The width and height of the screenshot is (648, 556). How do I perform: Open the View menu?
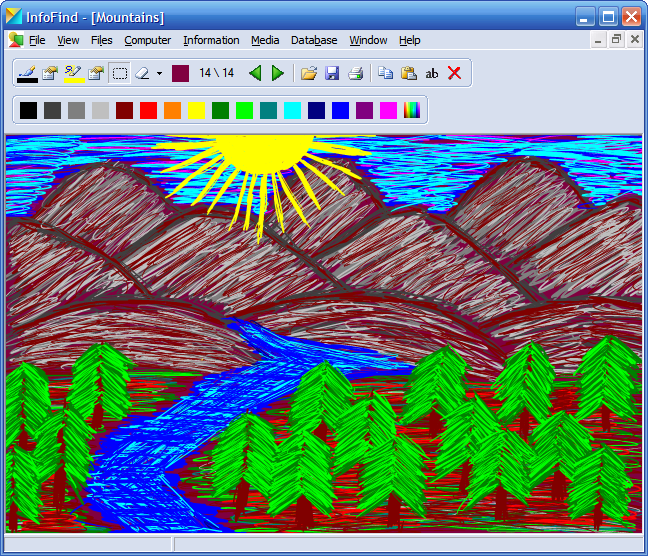[x=68, y=40]
